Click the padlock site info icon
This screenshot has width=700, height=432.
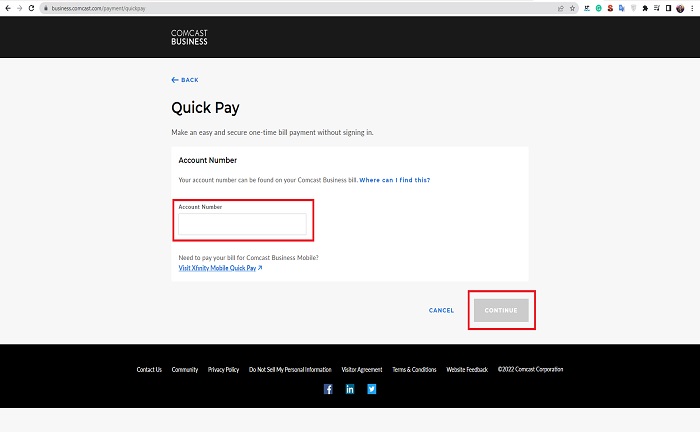(x=46, y=8)
